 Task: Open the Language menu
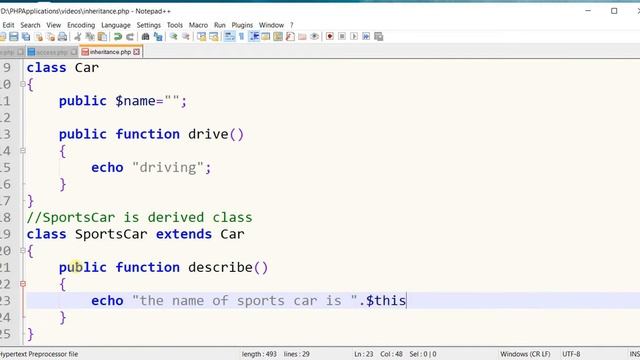[x=116, y=25]
